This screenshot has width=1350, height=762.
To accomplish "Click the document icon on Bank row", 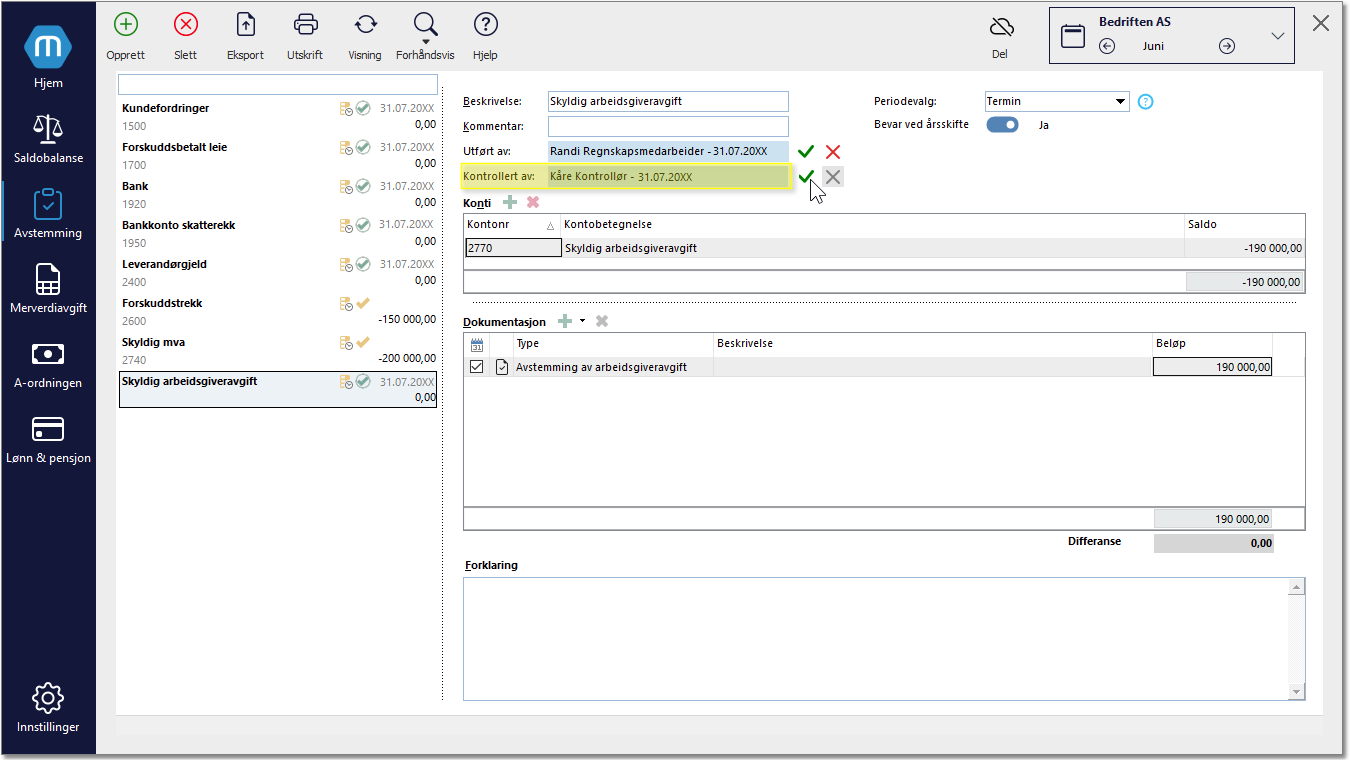I will coord(346,186).
